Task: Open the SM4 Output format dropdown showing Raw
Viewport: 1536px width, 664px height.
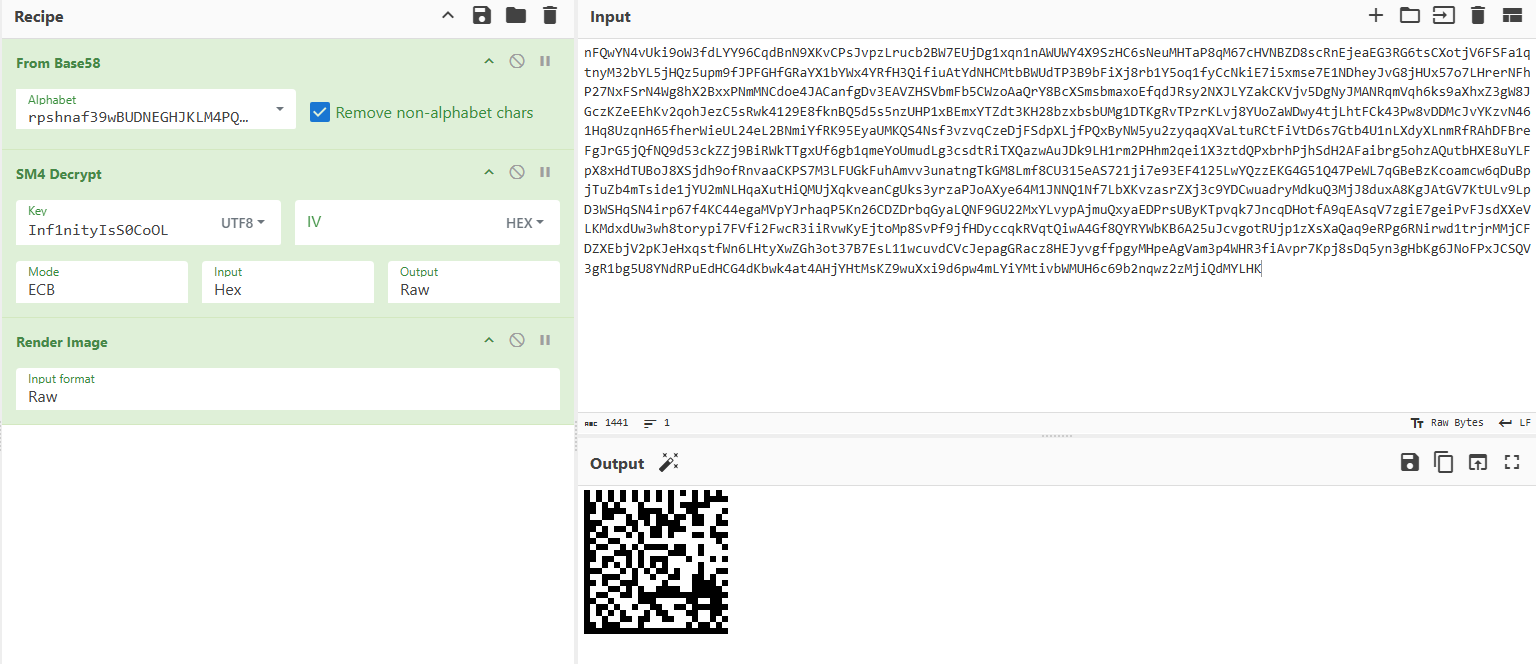Action: point(474,282)
